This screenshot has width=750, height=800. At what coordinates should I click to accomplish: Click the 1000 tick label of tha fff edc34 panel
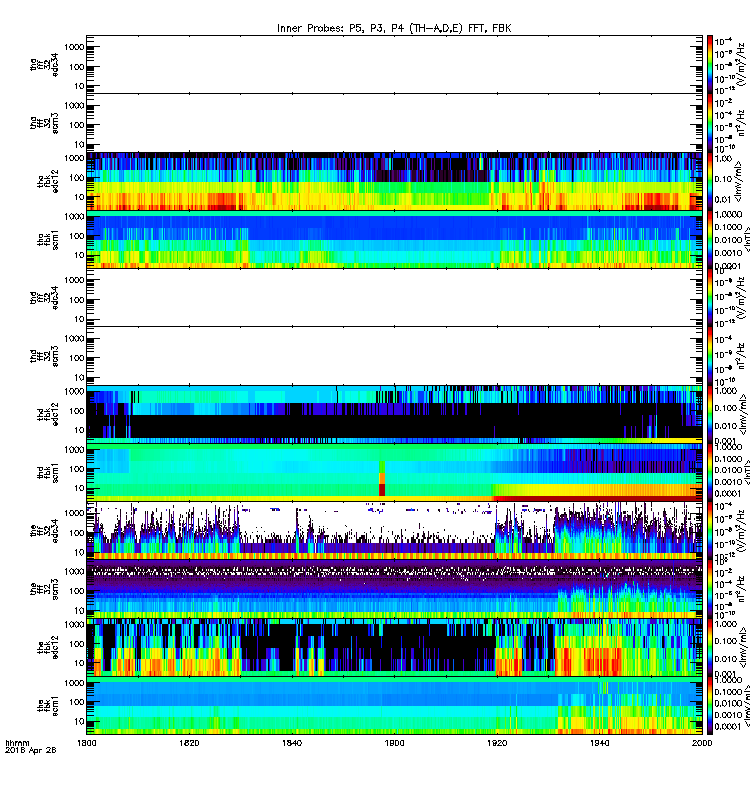click(x=74, y=47)
